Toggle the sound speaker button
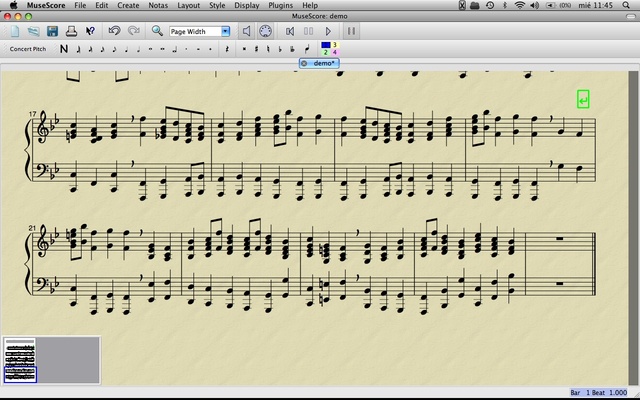This screenshot has width=640, height=400. point(246,31)
